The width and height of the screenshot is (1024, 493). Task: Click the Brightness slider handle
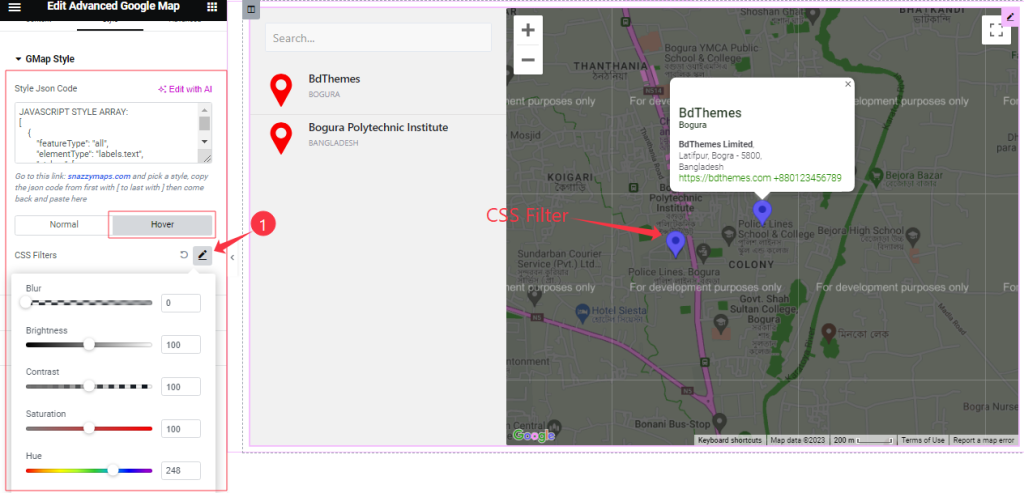89,344
